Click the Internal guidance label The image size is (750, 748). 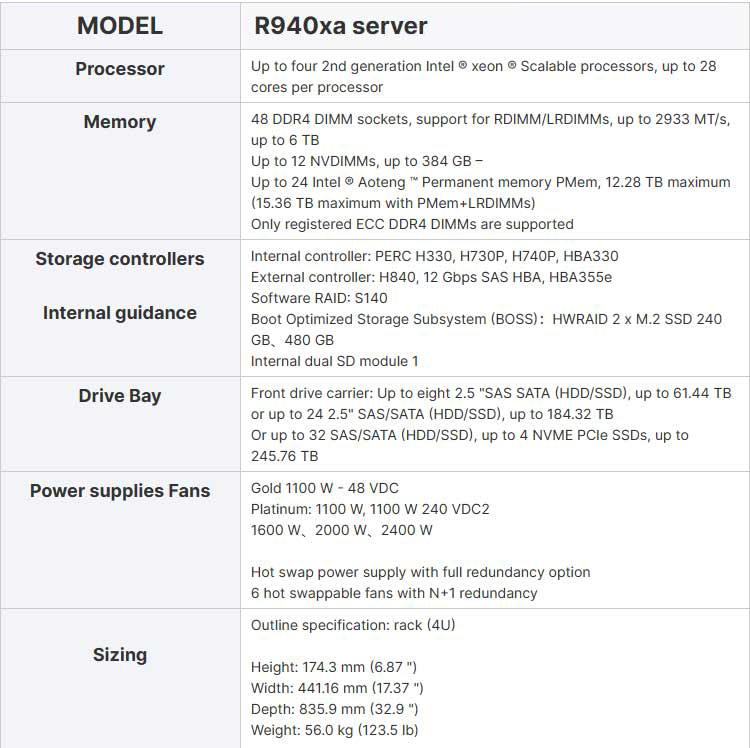click(x=120, y=313)
